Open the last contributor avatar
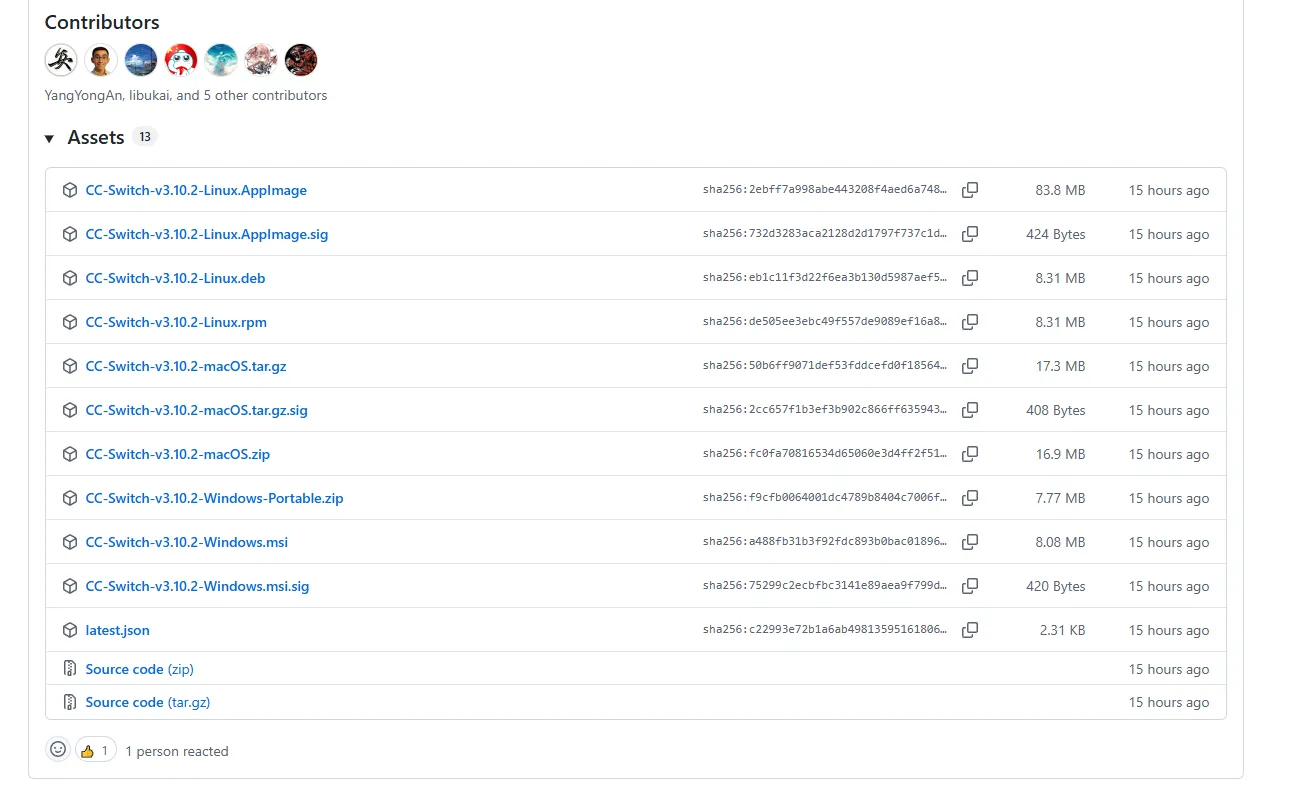 click(301, 60)
